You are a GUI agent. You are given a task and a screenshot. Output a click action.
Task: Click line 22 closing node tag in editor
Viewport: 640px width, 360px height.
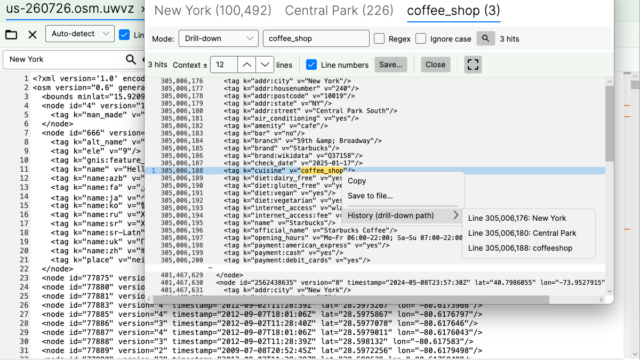[57, 269]
